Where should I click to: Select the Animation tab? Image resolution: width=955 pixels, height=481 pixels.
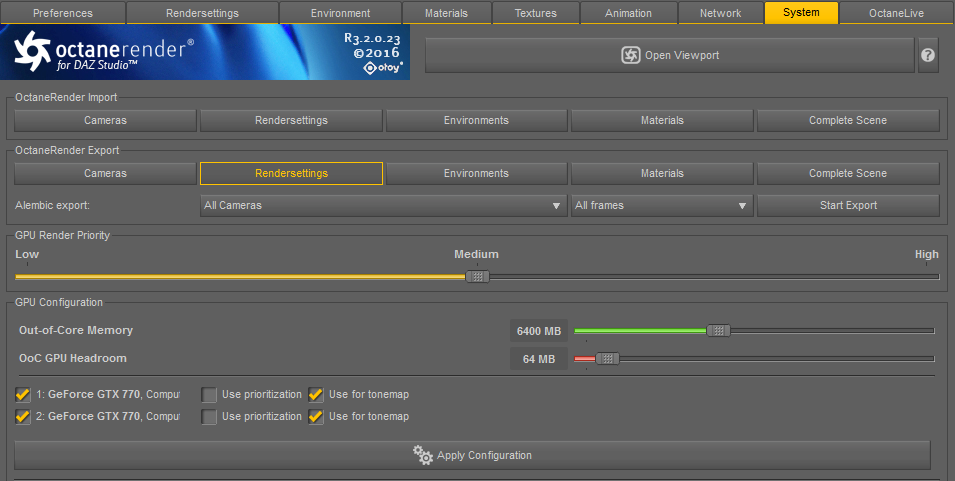coord(629,13)
